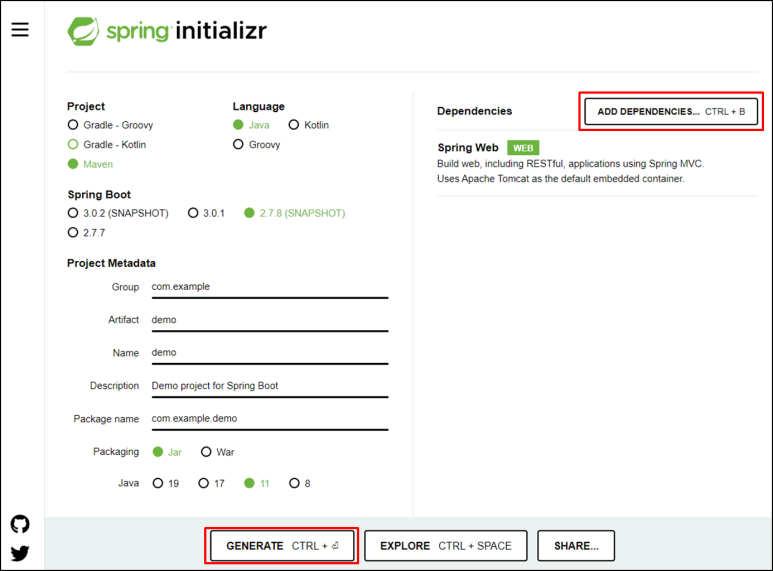Set Java version to 8
Screen dimensions: 773x571
tap(300, 483)
